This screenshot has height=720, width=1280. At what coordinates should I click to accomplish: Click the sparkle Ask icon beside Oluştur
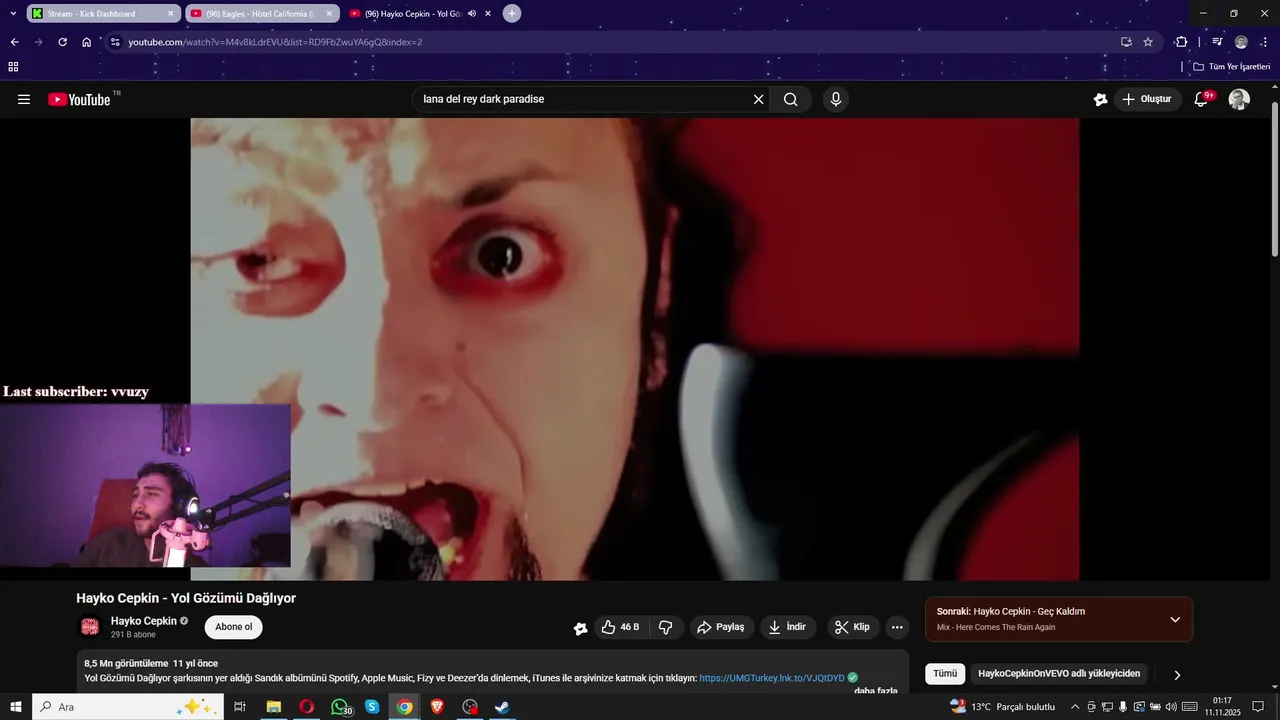1100,99
